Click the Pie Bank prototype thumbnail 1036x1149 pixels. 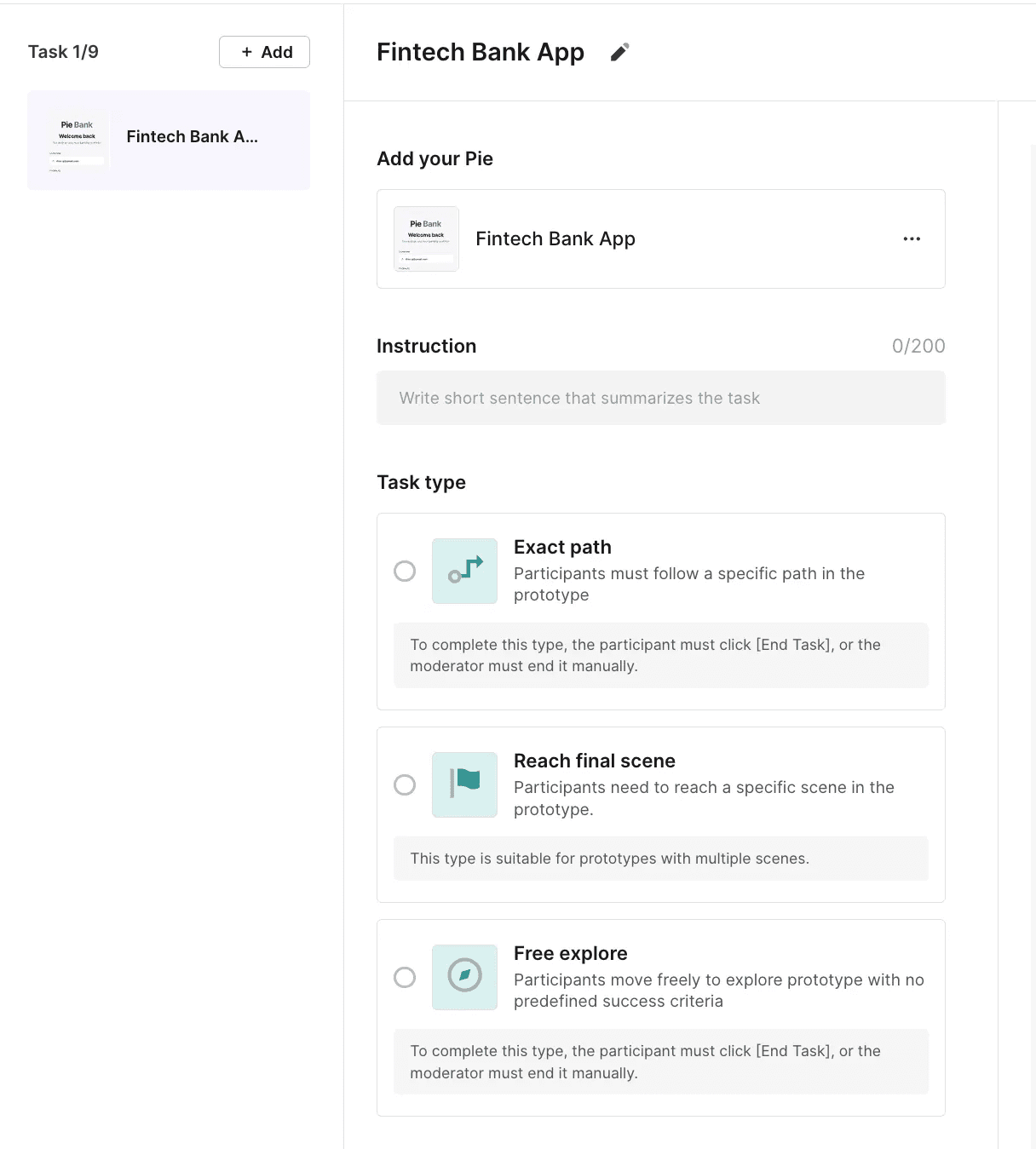(x=426, y=239)
